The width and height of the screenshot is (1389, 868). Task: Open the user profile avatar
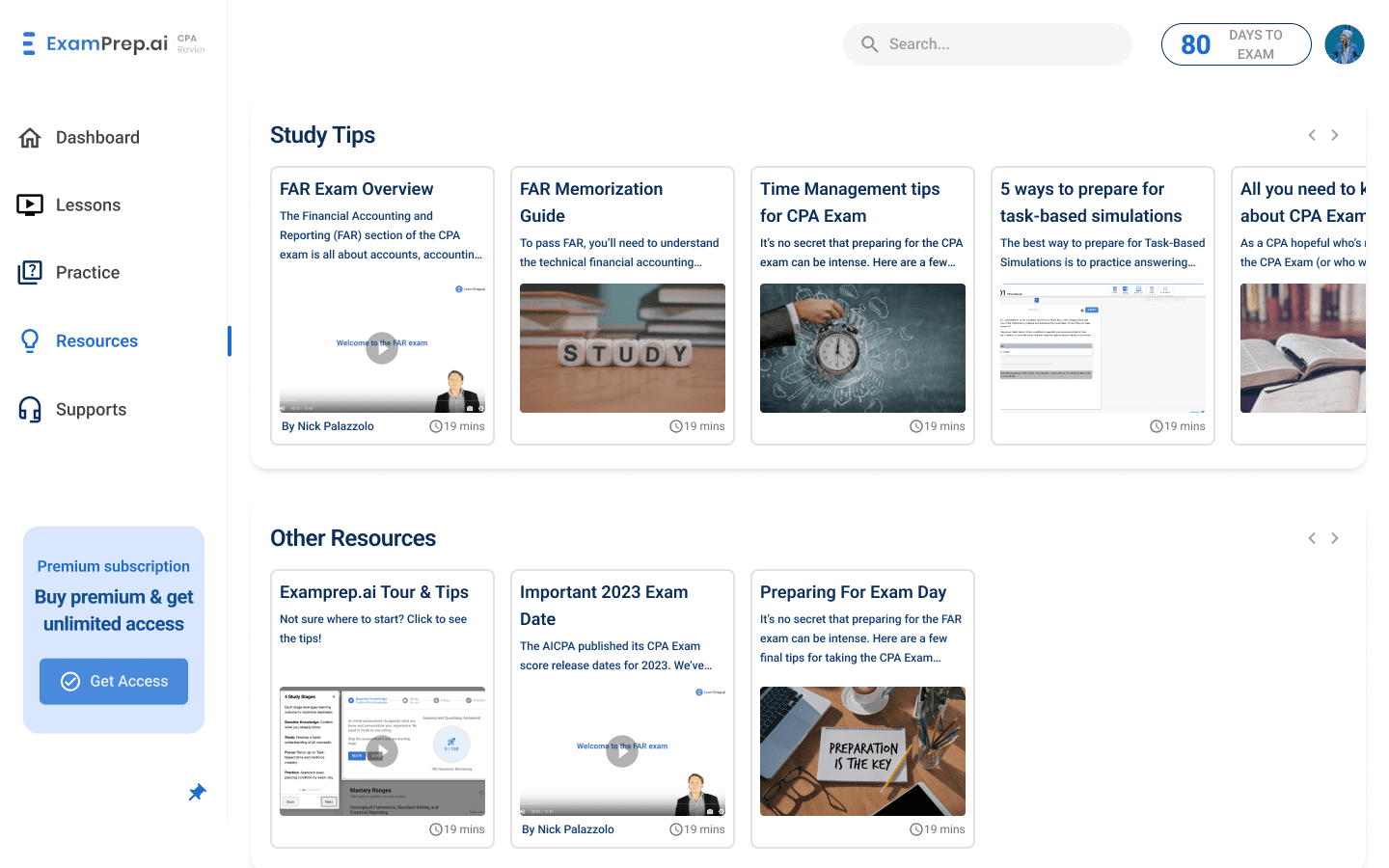pyautogui.click(x=1345, y=44)
